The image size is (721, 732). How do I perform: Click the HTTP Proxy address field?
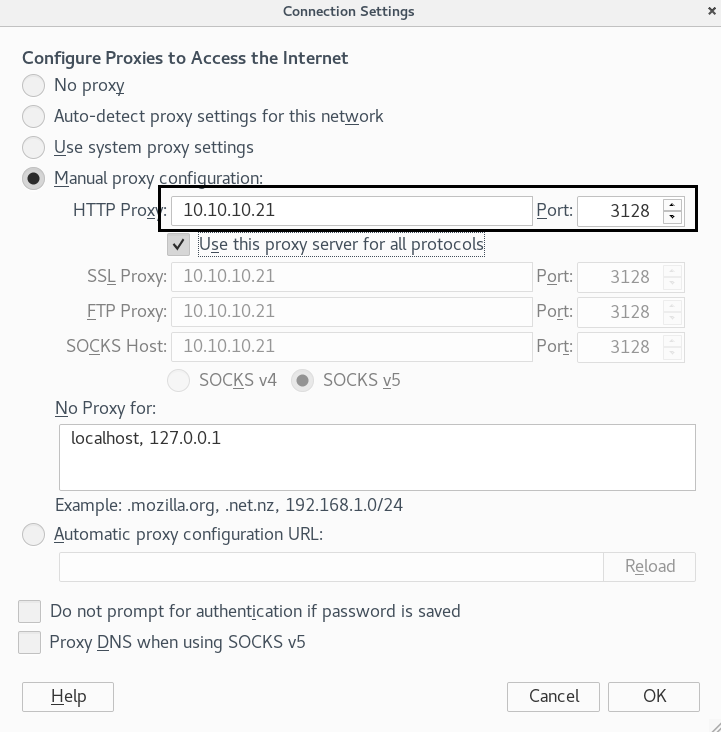pos(351,211)
